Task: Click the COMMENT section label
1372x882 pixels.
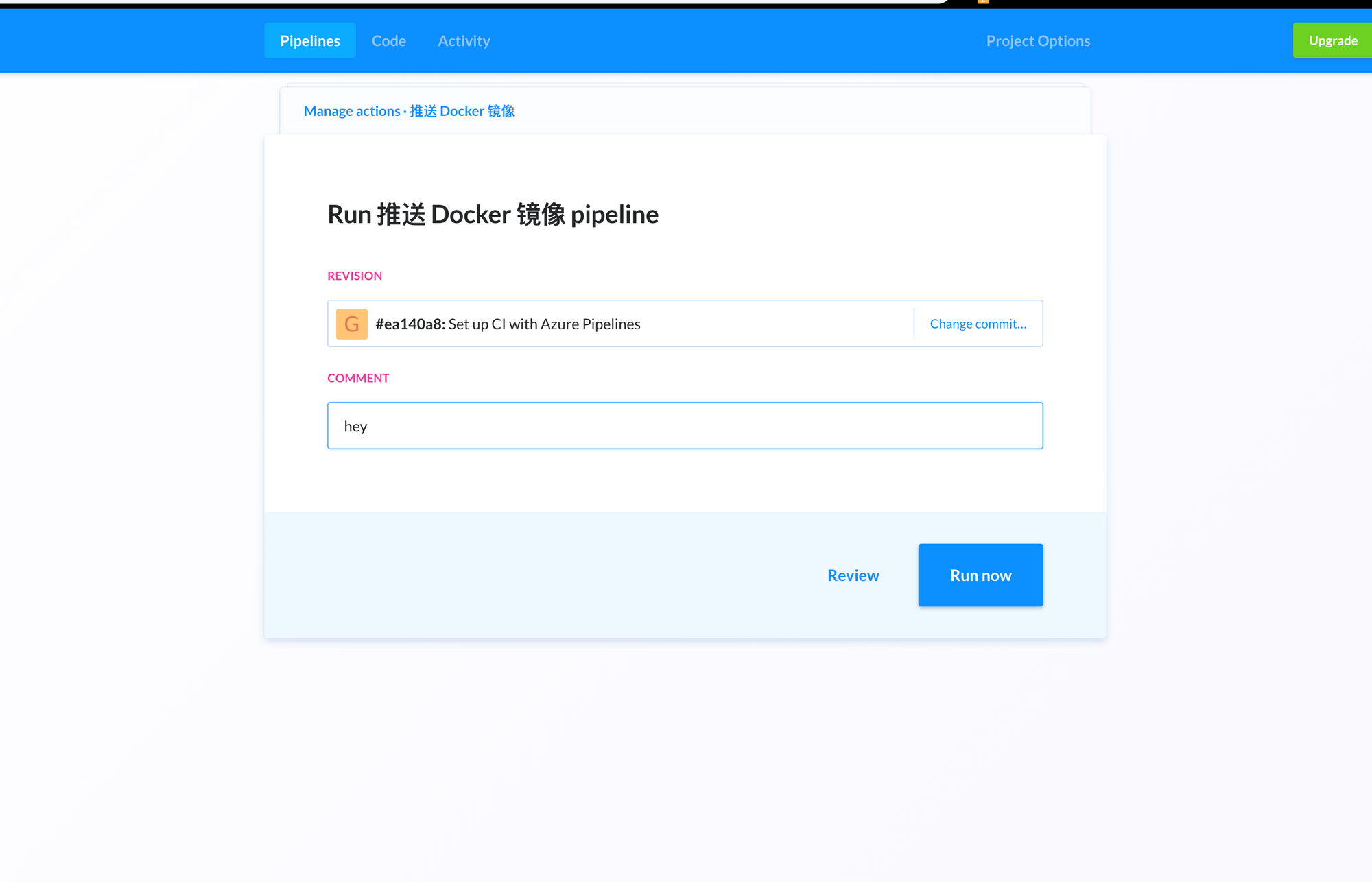Action: point(357,378)
